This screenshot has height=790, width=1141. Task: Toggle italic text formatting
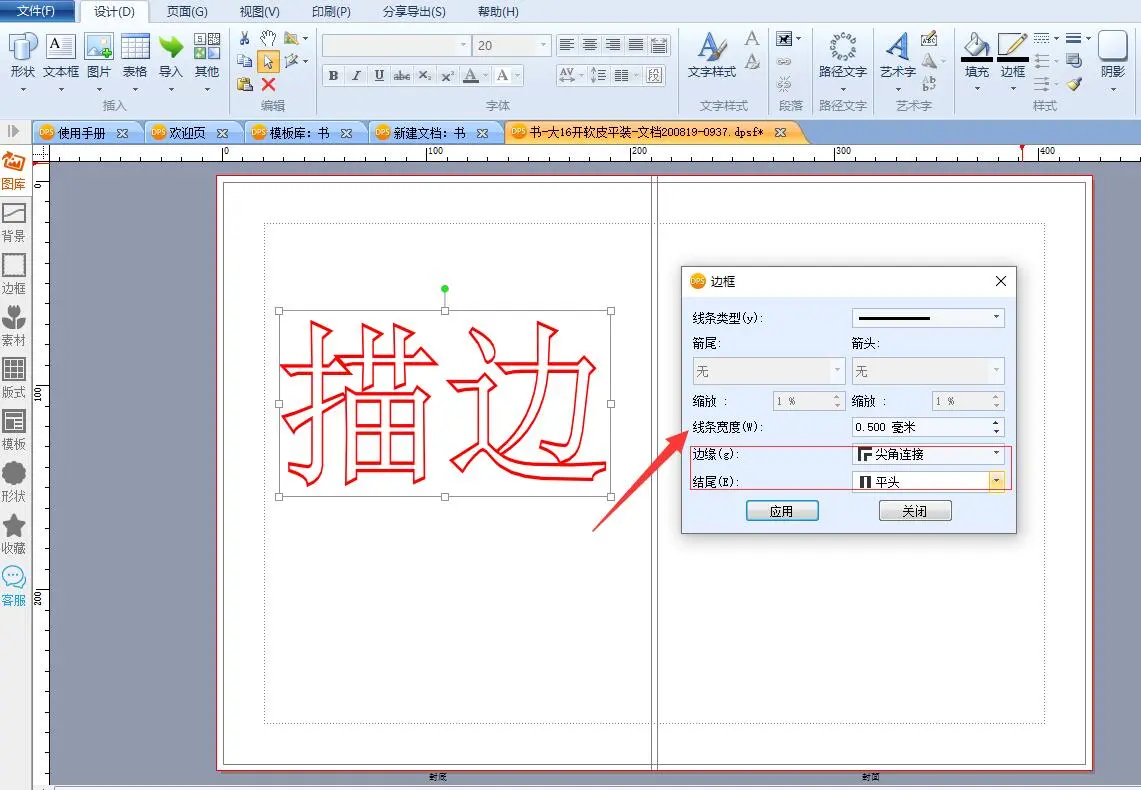pos(356,76)
